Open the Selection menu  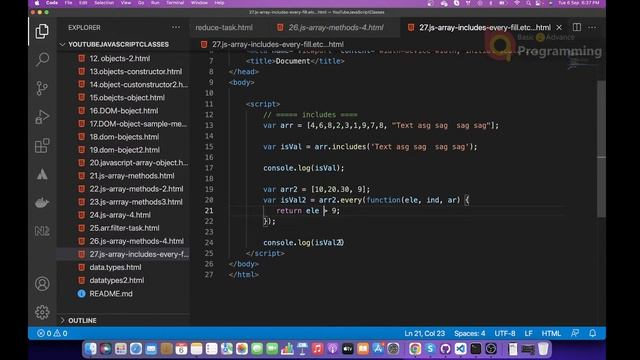(x=104, y=3)
